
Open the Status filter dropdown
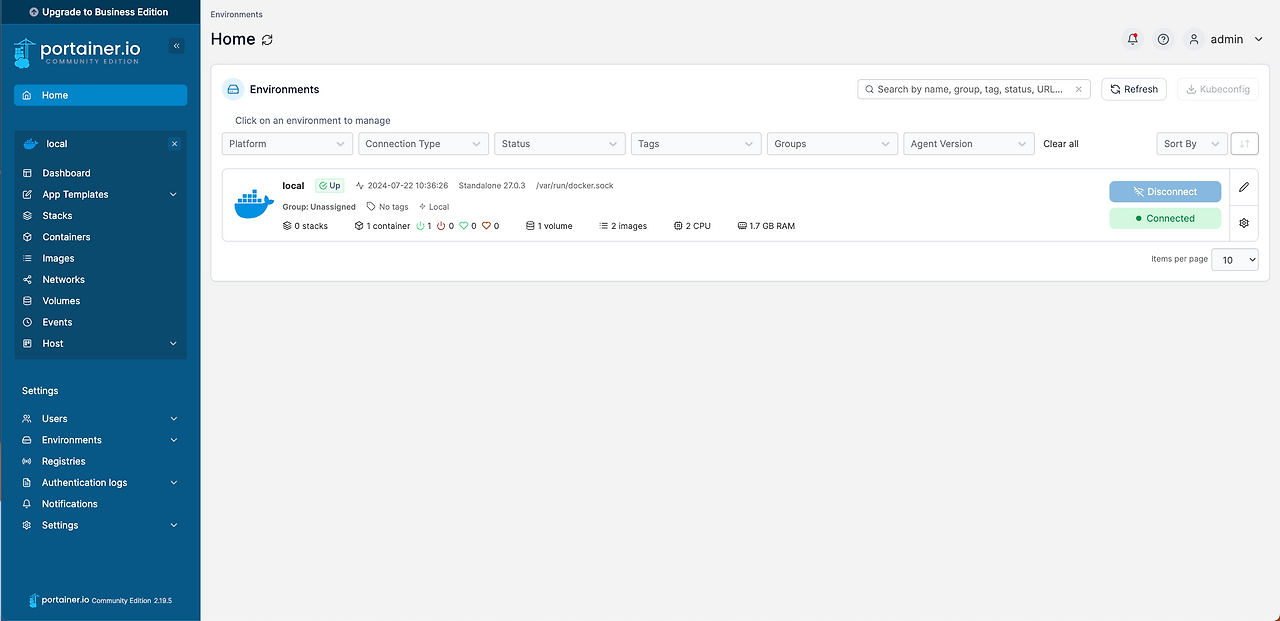click(560, 144)
